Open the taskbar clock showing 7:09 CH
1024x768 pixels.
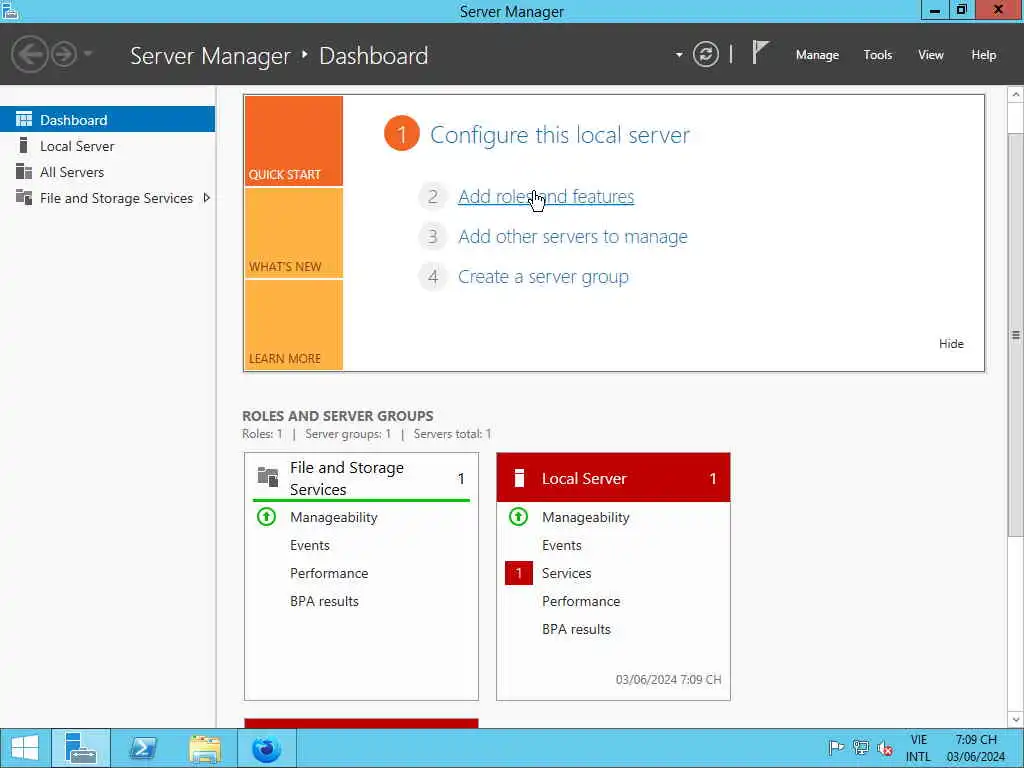(976, 748)
